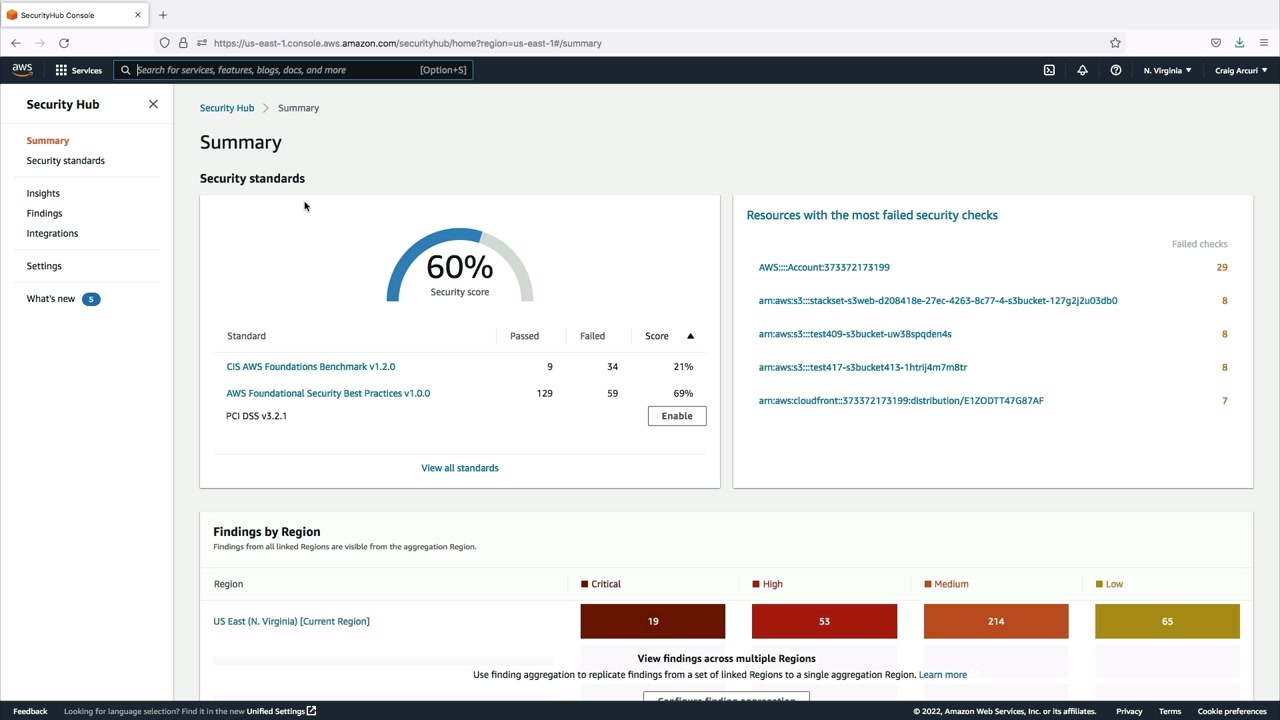Open the browser application menu

coord(1264,43)
